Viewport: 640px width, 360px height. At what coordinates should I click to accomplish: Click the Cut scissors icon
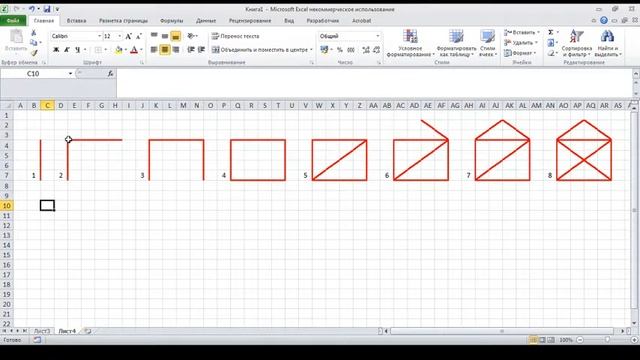(x=33, y=33)
